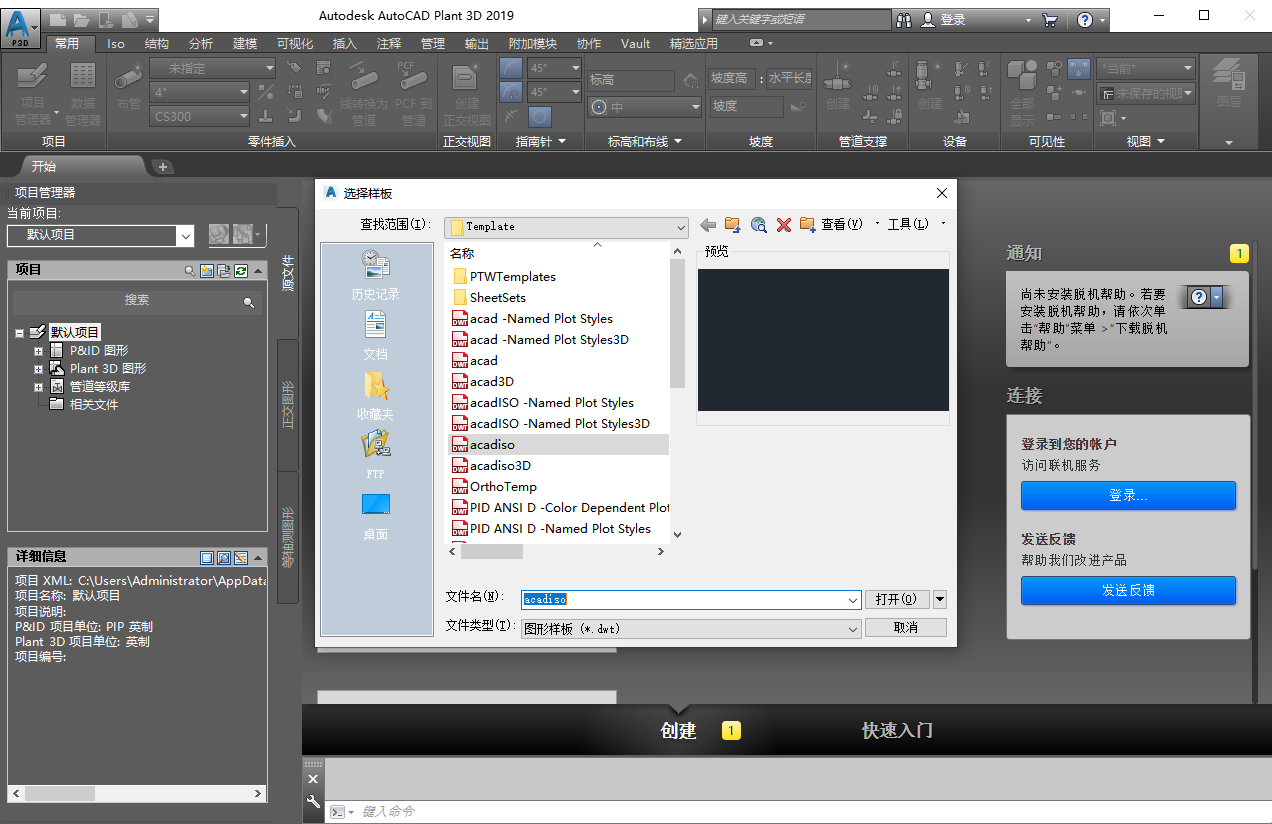Click FTP shortcut in dialog sidebar
This screenshot has width=1272, height=824.
(376, 455)
